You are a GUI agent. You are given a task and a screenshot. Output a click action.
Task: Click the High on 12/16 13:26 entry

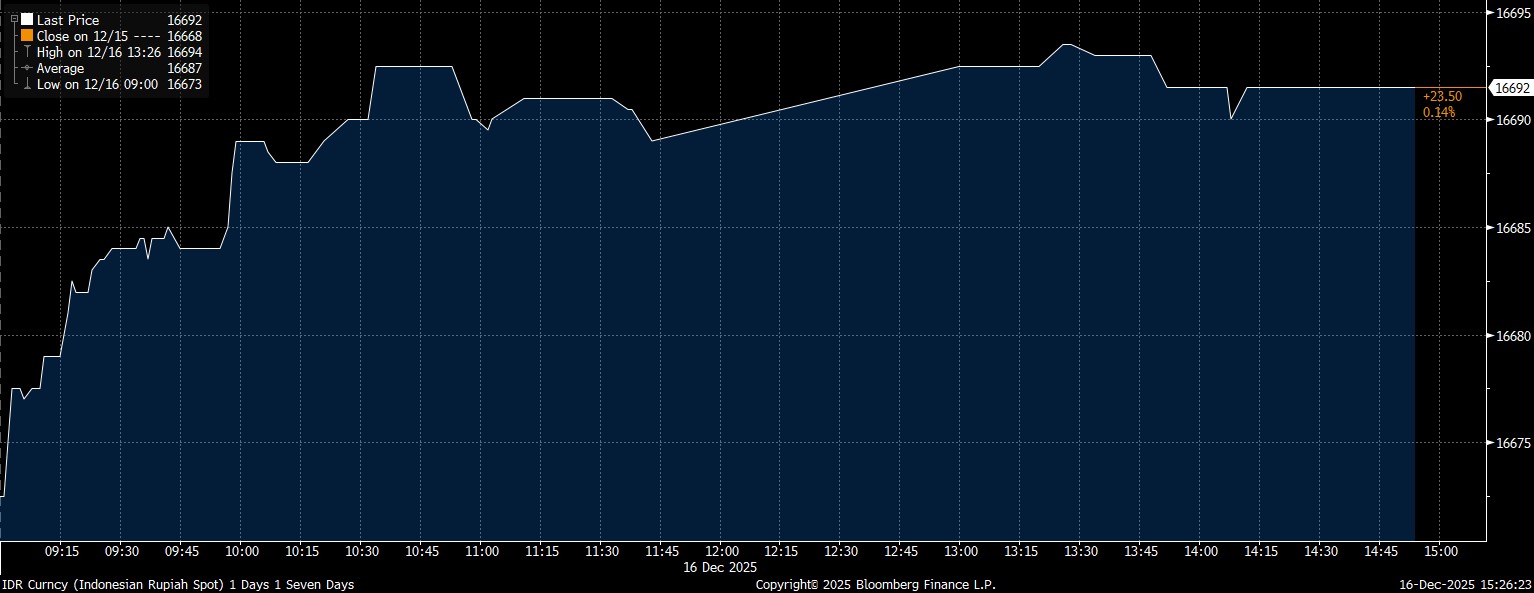point(98,51)
